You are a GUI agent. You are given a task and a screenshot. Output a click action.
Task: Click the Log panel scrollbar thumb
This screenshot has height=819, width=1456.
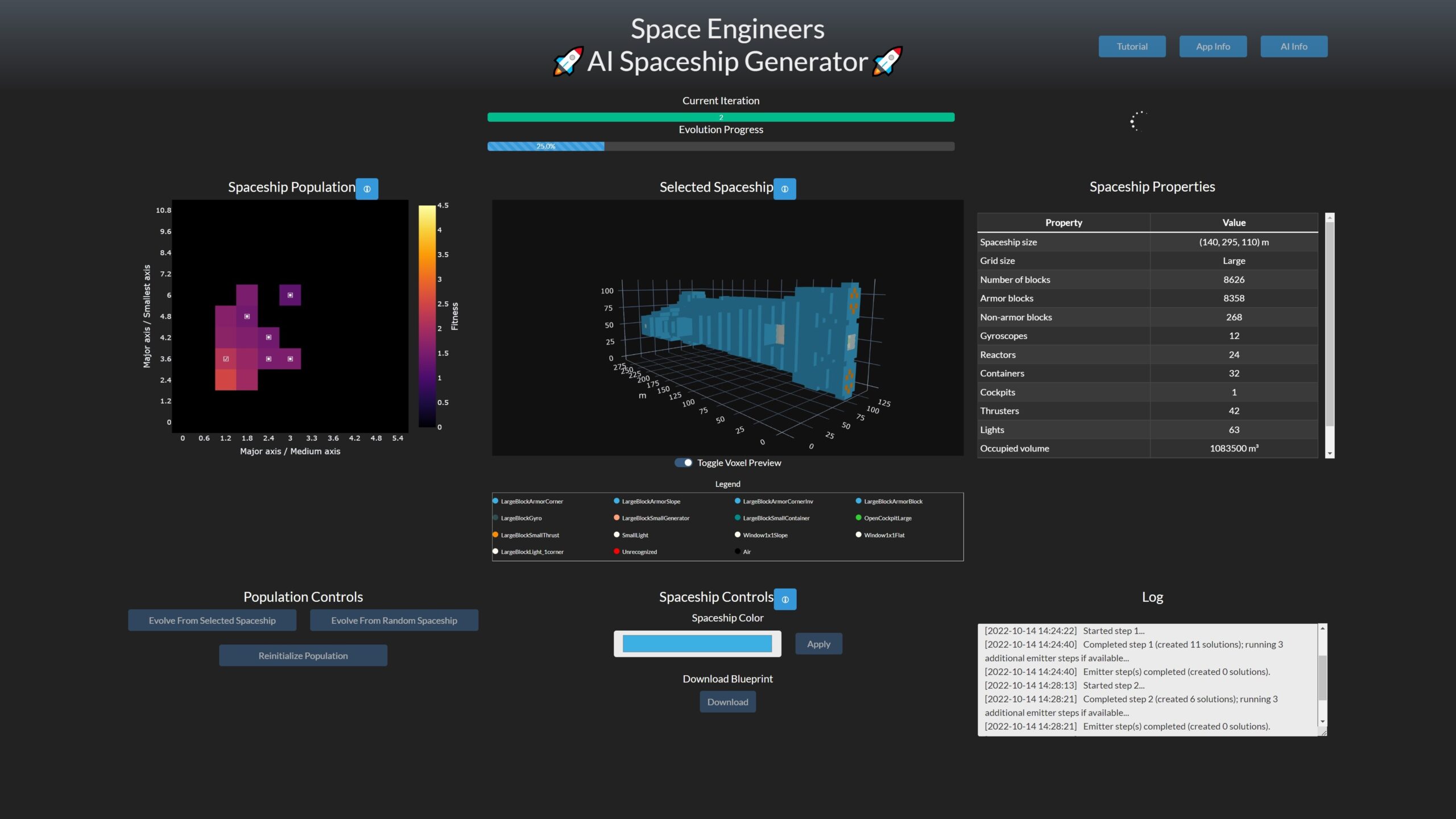(x=1322, y=678)
